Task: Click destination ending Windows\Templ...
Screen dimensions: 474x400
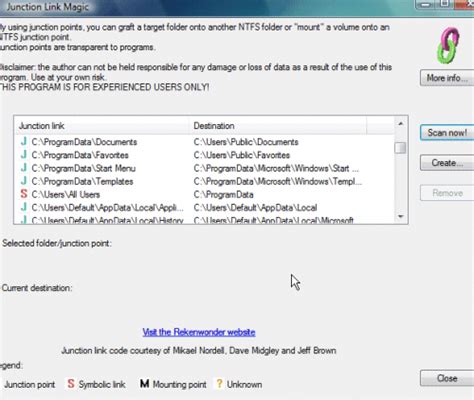Action: click(x=277, y=181)
